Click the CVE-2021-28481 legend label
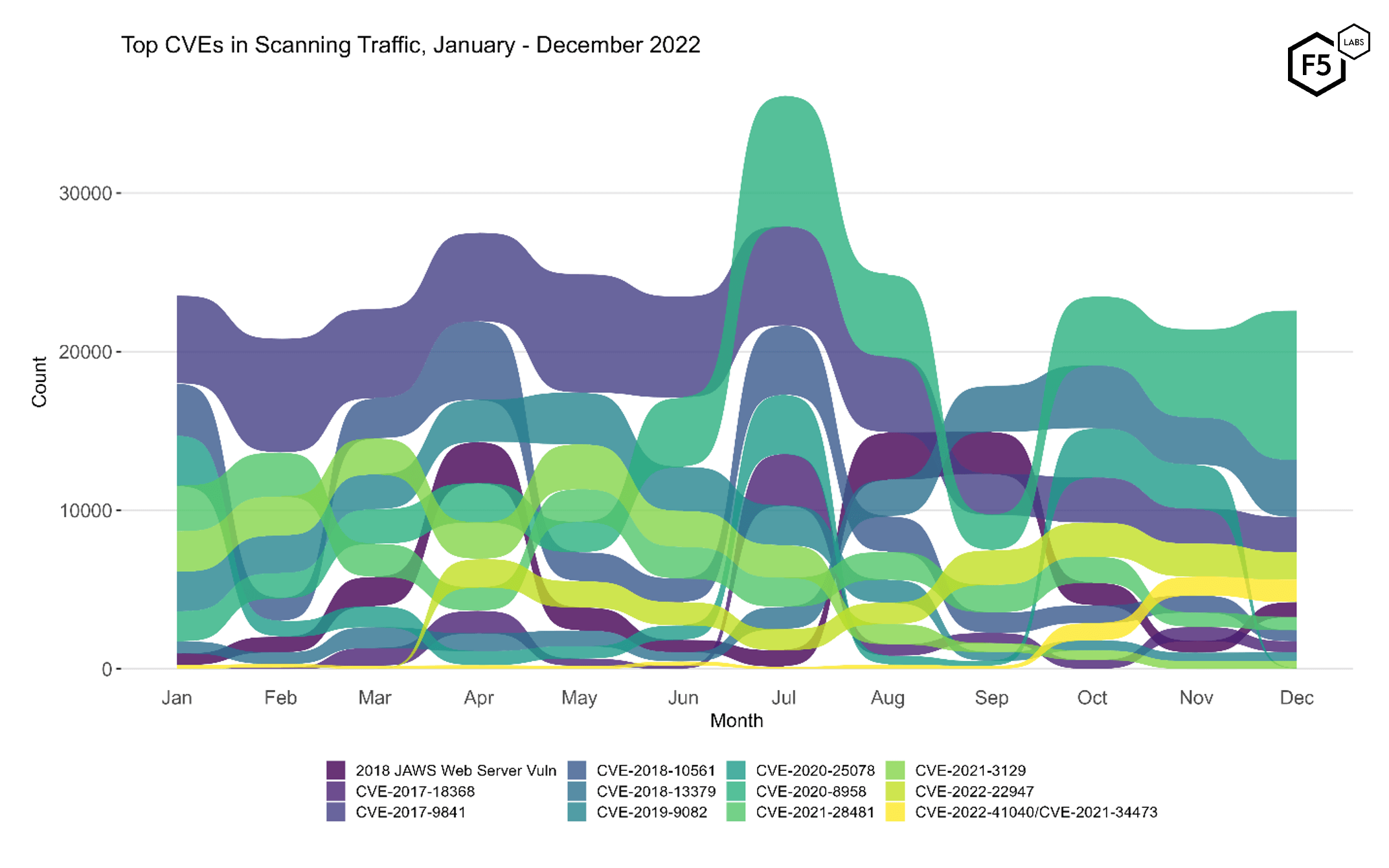 pyautogui.click(x=815, y=812)
